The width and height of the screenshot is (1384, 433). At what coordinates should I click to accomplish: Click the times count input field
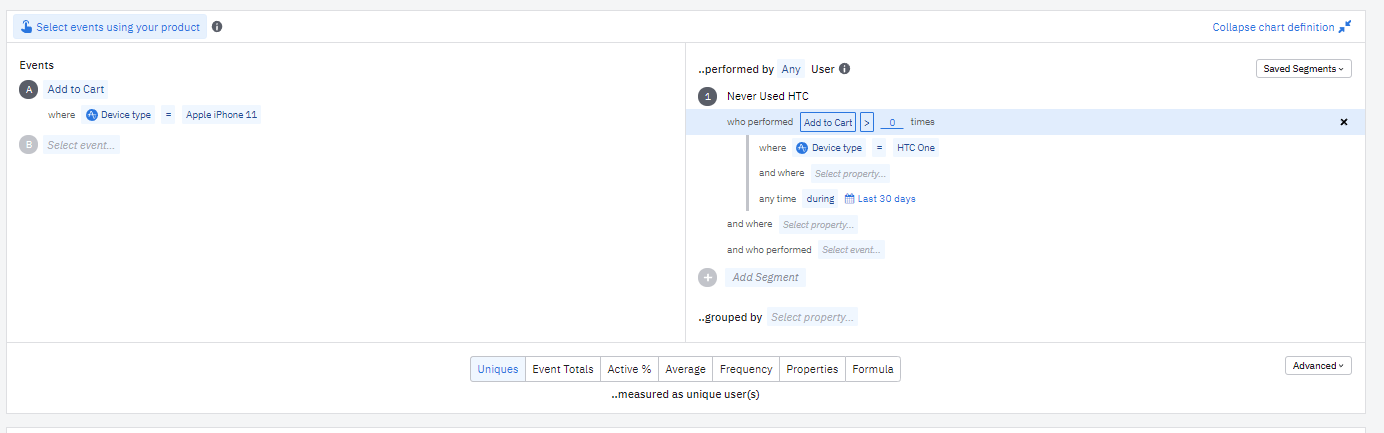coord(892,122)
